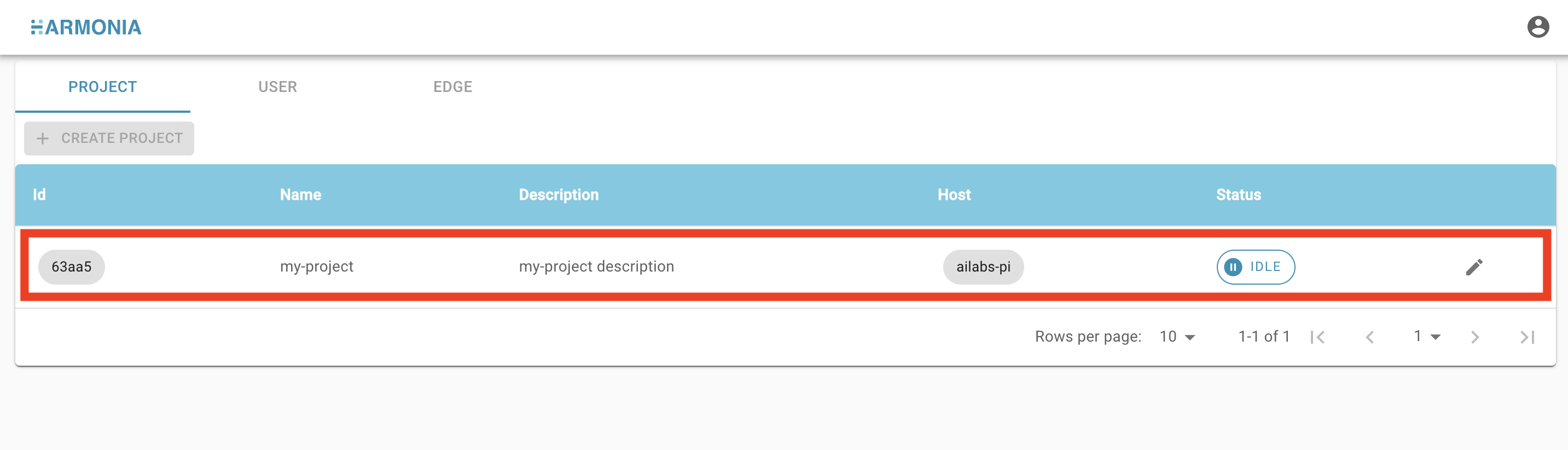The image size is (1568, 450).
Task: Switch to the EDGE tab
Action: (452, 86)
